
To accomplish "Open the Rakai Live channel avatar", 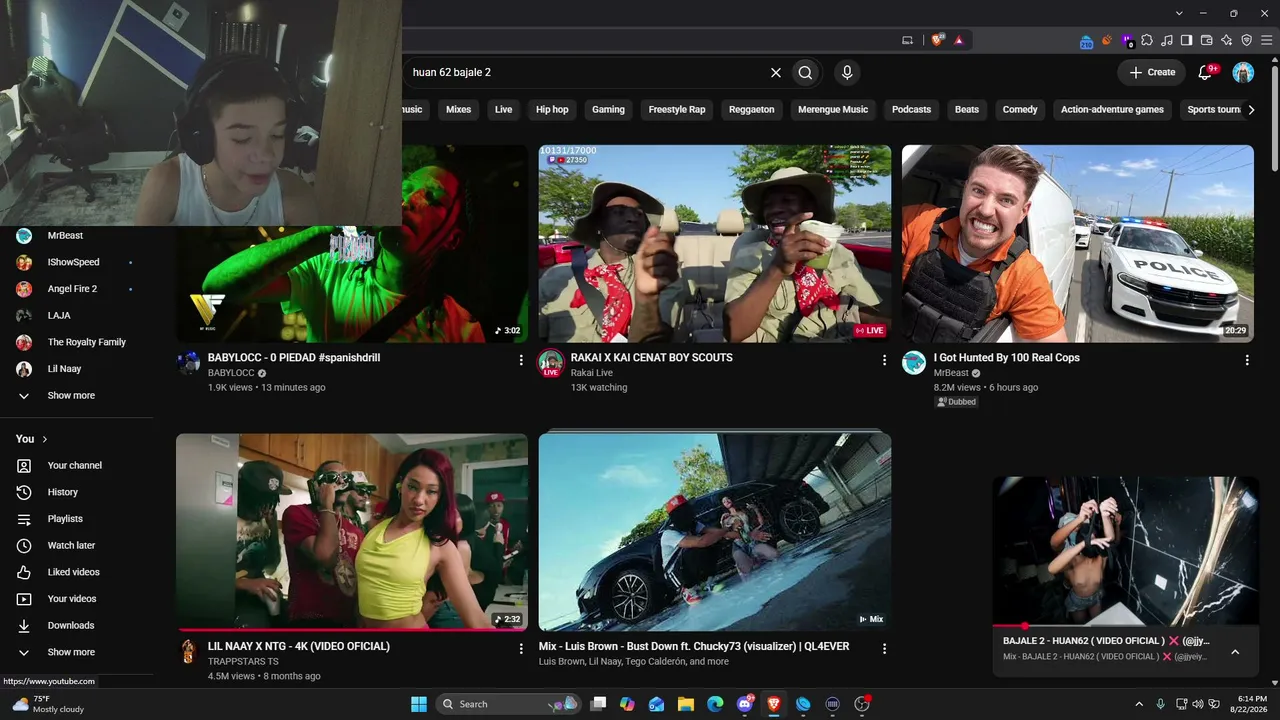I will point(551,363).
